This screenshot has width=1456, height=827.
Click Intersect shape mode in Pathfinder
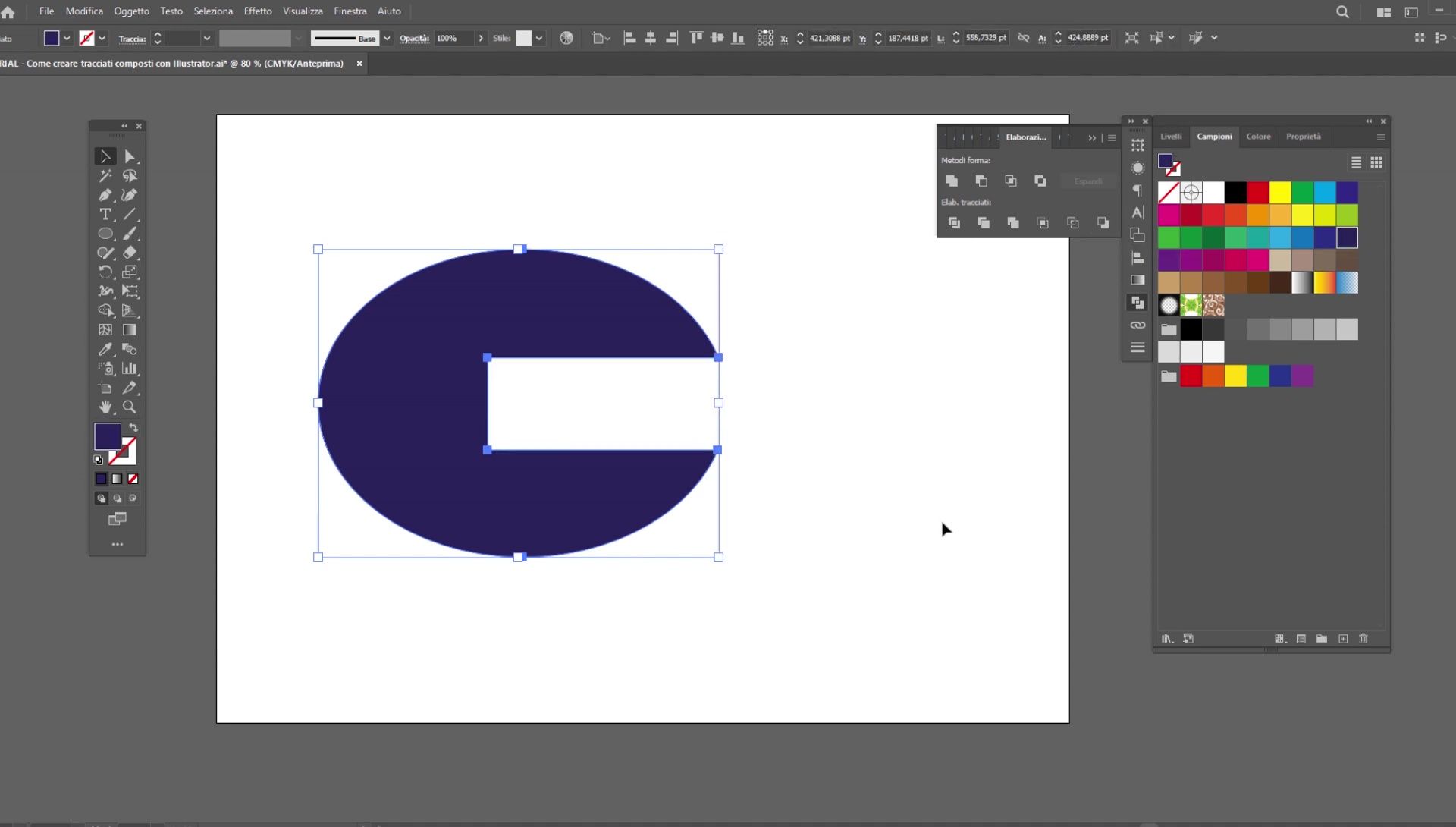pos(1011,181)
